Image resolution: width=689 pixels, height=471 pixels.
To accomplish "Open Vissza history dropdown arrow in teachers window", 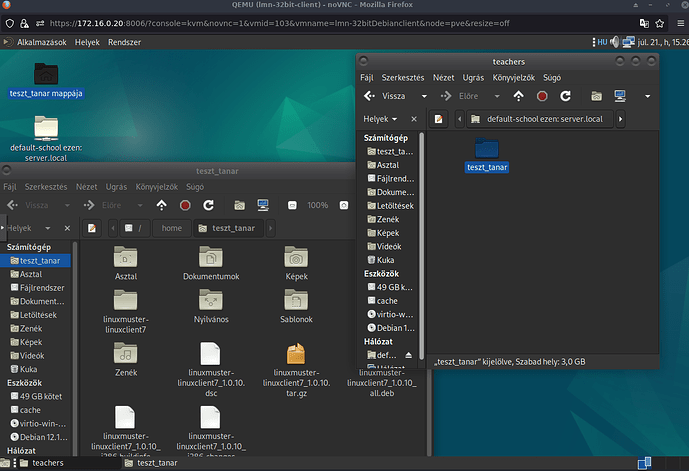I will 424,96.
